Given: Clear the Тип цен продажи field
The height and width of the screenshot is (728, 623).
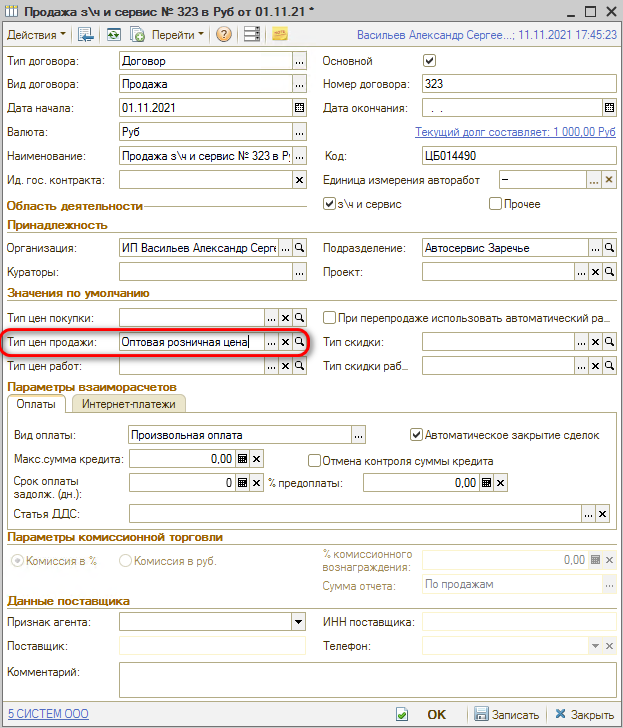Looking at the screenshot, I should point(285,342).
